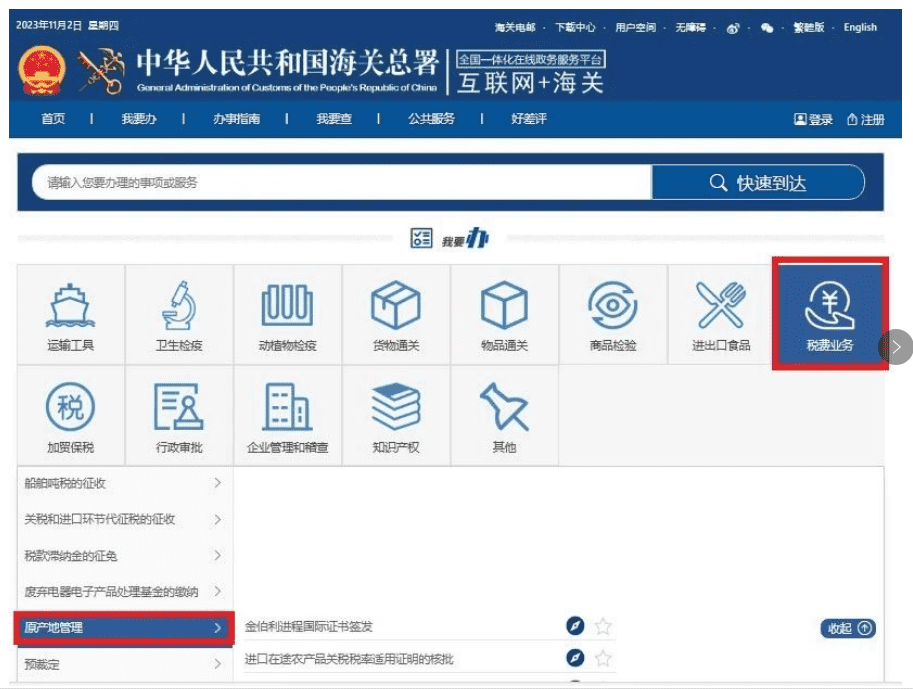Open 我要查 in the navigation bar

[334, 119]
